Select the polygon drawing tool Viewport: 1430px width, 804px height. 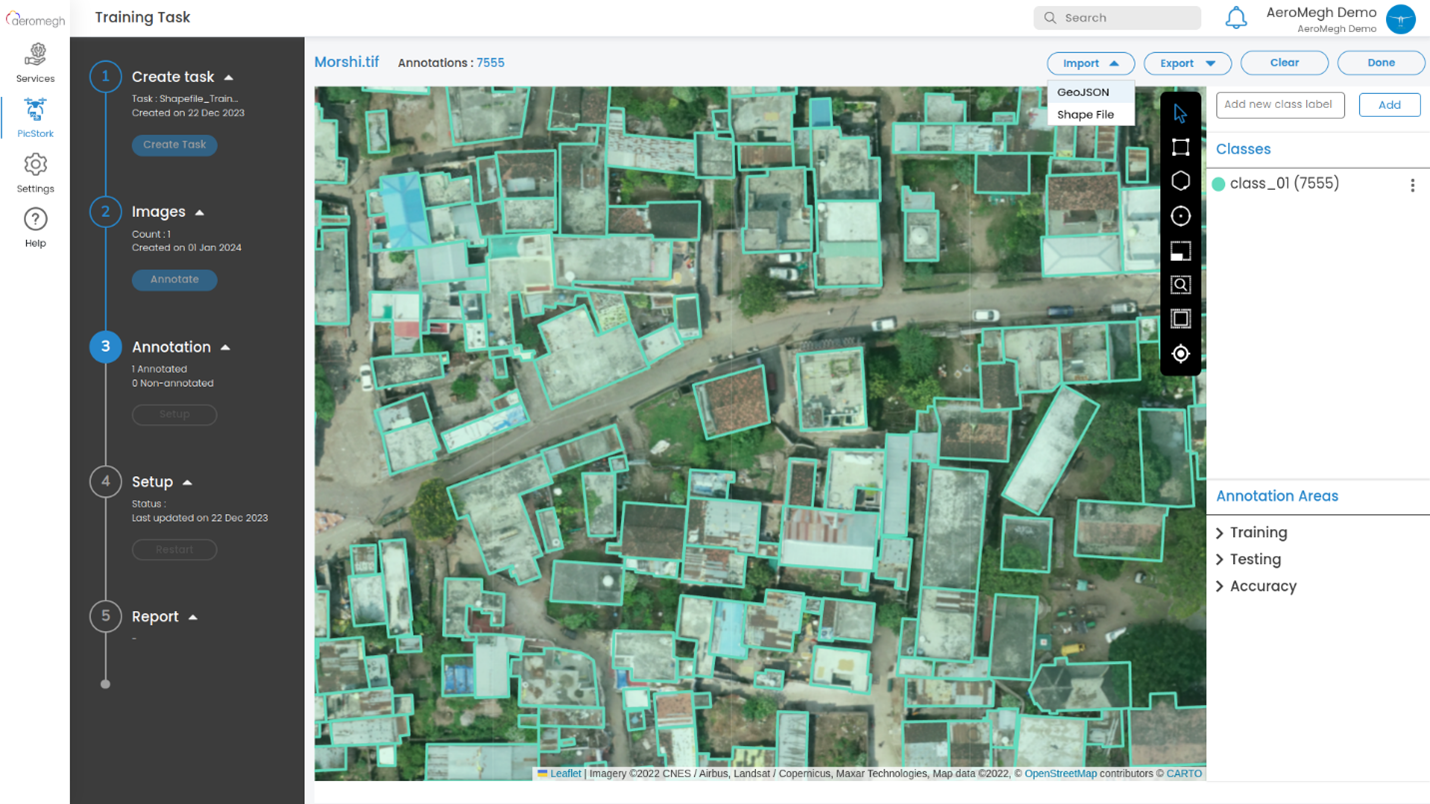[1180, 181]
